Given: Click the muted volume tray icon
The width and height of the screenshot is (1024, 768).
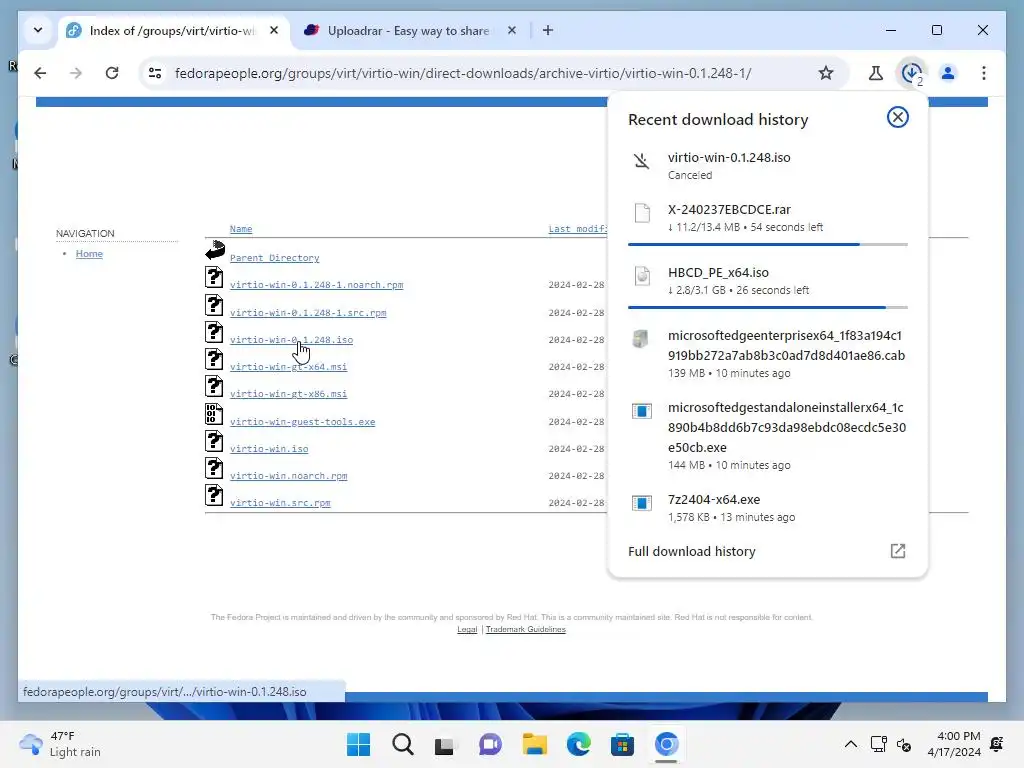Looking at the screenshot, I should [x=904, y=744].
